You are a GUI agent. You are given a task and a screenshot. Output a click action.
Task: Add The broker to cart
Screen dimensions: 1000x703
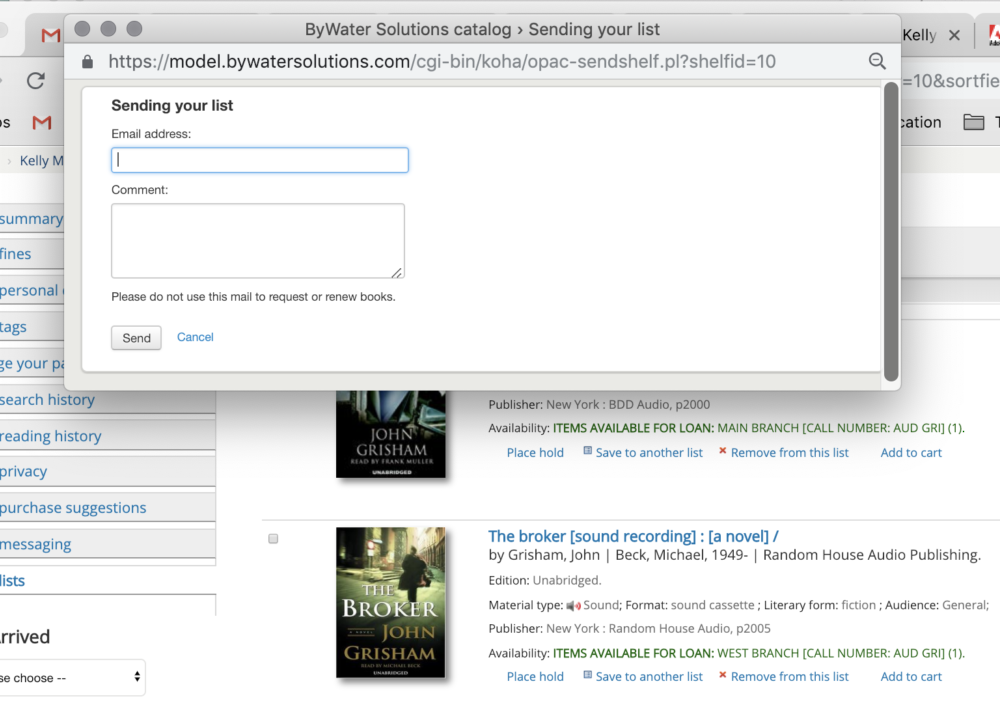point(911,676)
